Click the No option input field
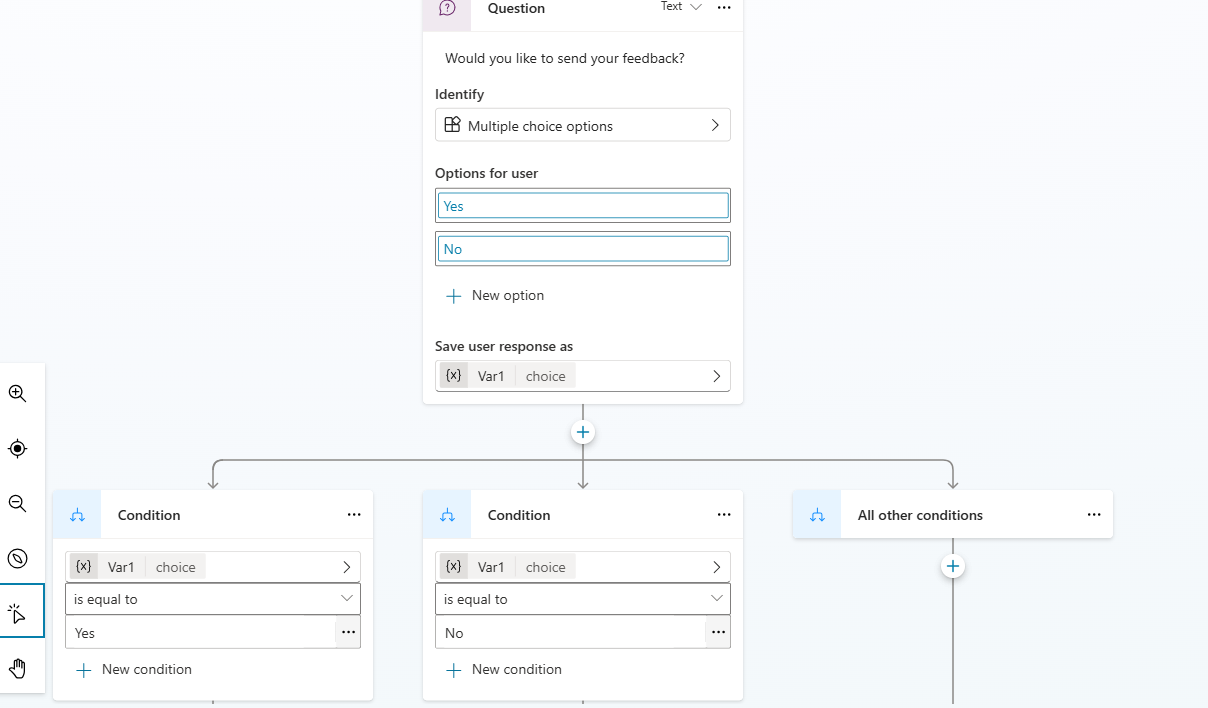The height and width of the screenshot is (708, 1208). pos(583,248)
